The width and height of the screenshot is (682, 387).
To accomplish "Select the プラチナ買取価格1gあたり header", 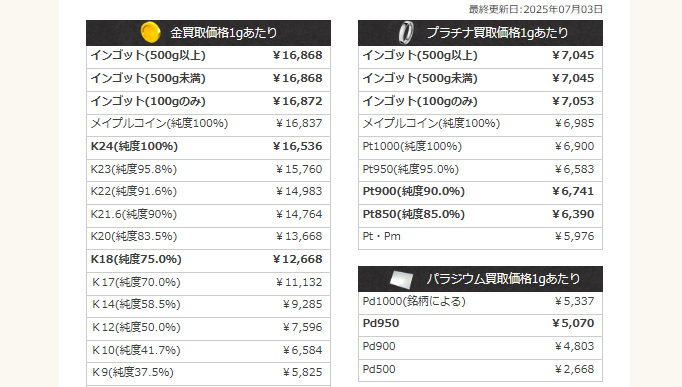I will [x=480, y=33].
